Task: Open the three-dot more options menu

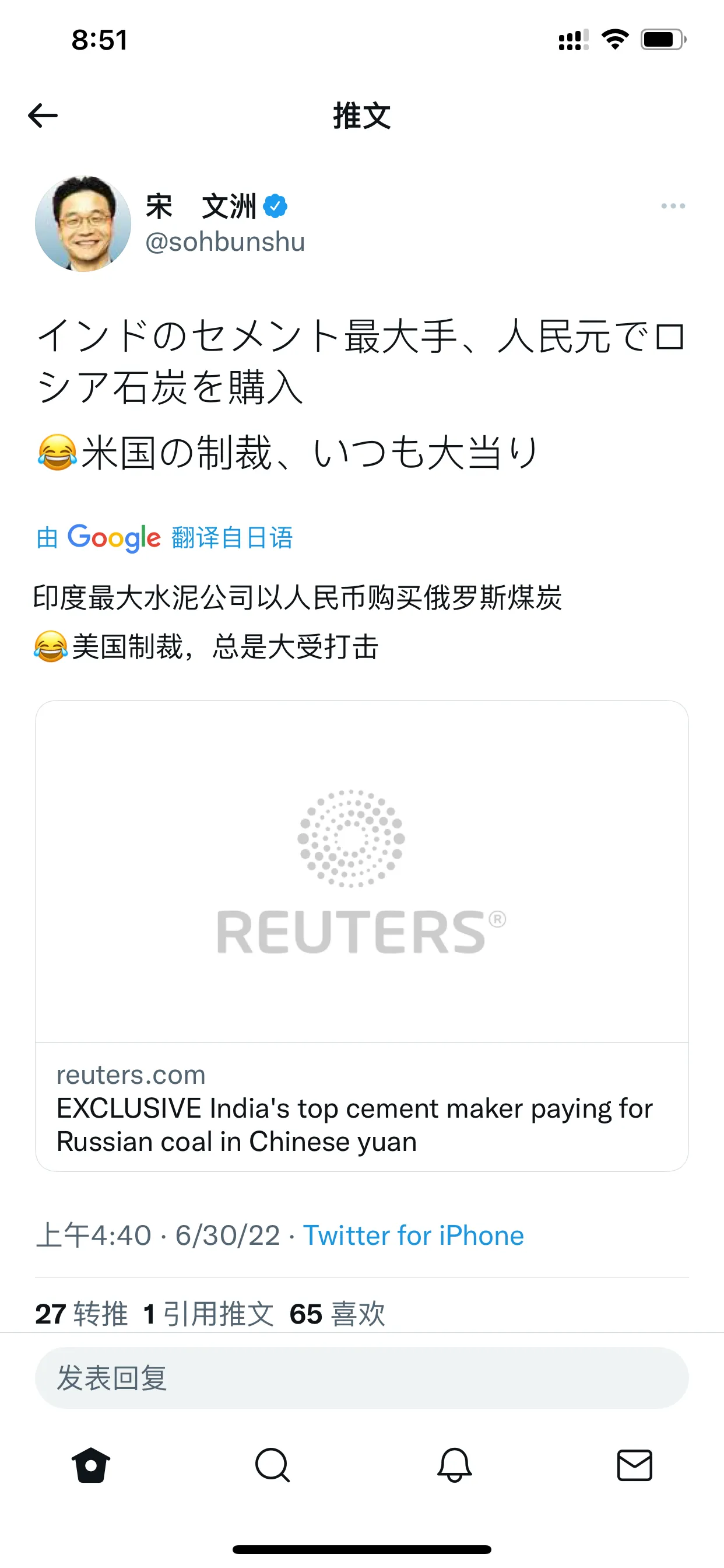Action: click(x=673, y=206)
